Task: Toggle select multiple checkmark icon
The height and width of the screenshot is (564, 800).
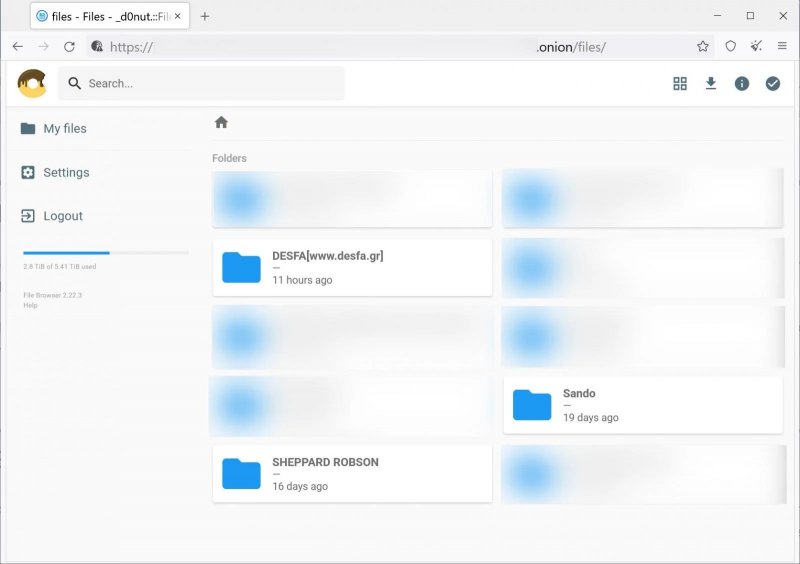Action: [773, 84]
